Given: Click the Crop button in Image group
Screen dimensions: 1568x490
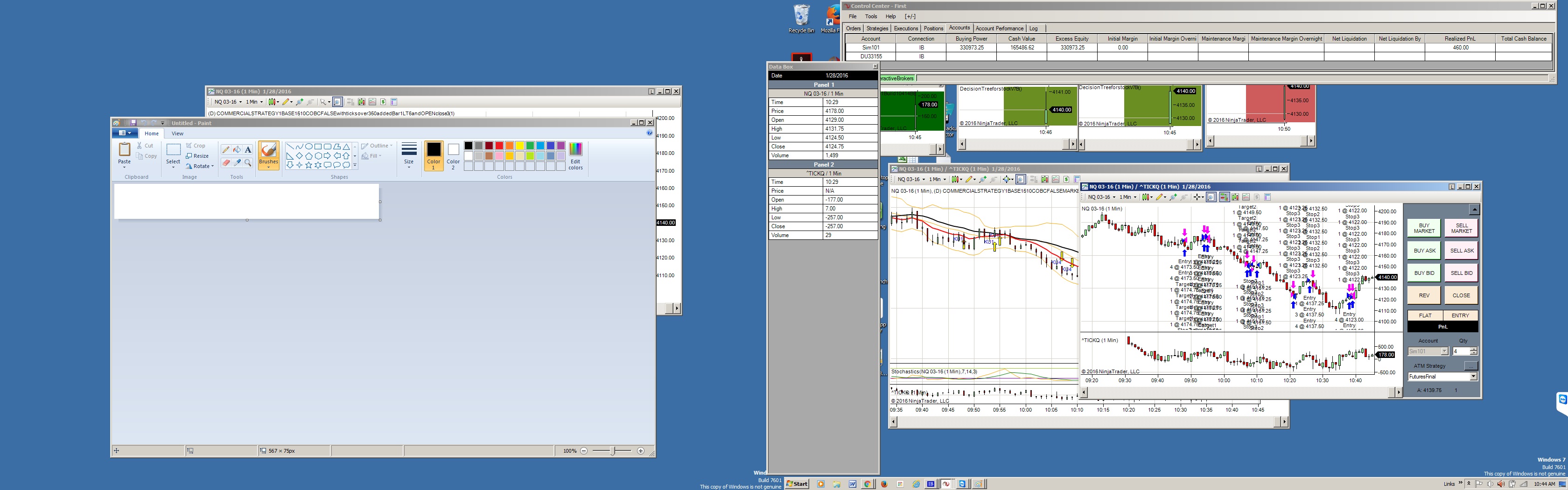Looking at the screenshot, I should (x=196, y=146).
